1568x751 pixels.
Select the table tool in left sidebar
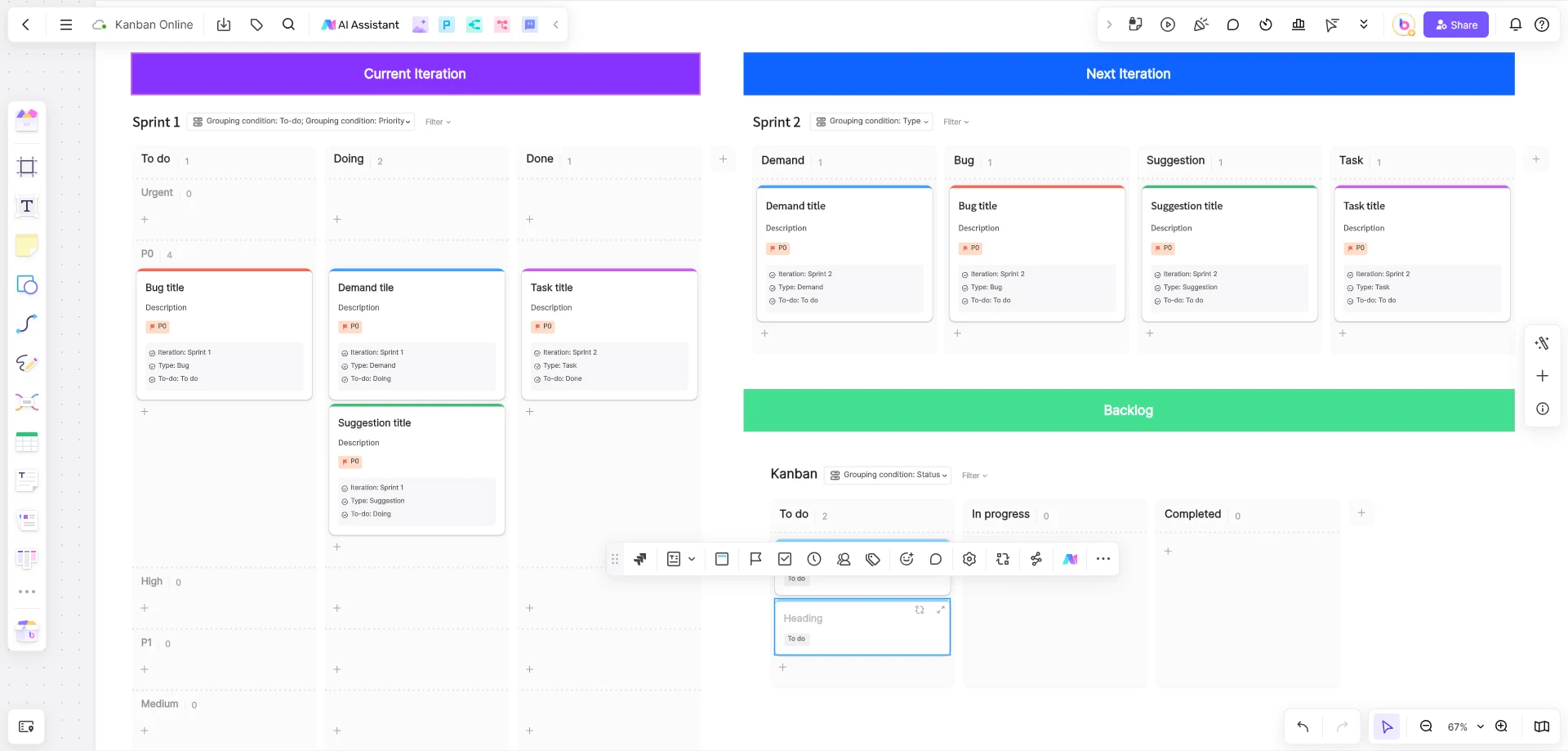[27, 442]
